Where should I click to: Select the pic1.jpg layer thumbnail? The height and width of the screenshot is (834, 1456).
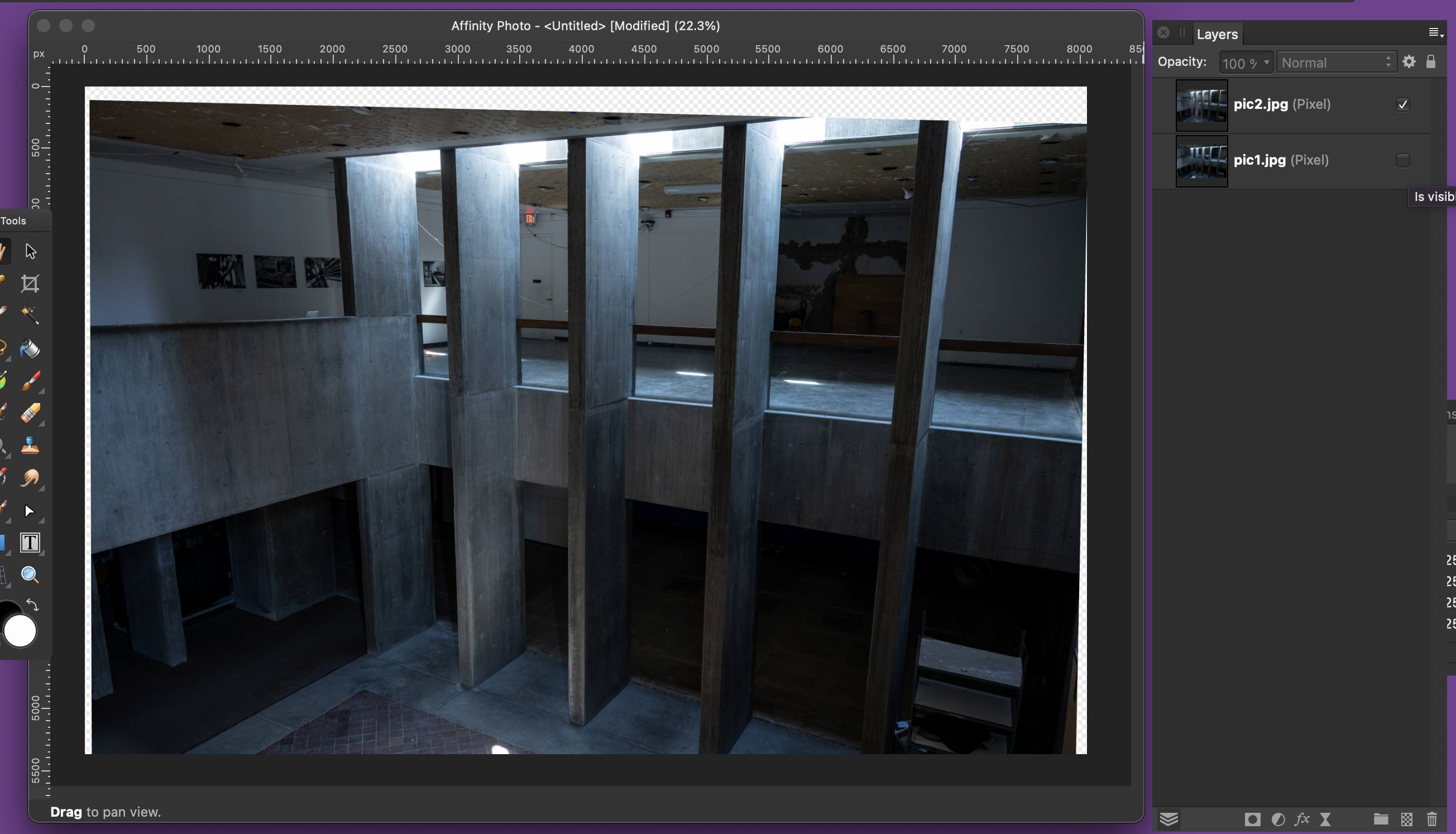[x=1201, y=161]
